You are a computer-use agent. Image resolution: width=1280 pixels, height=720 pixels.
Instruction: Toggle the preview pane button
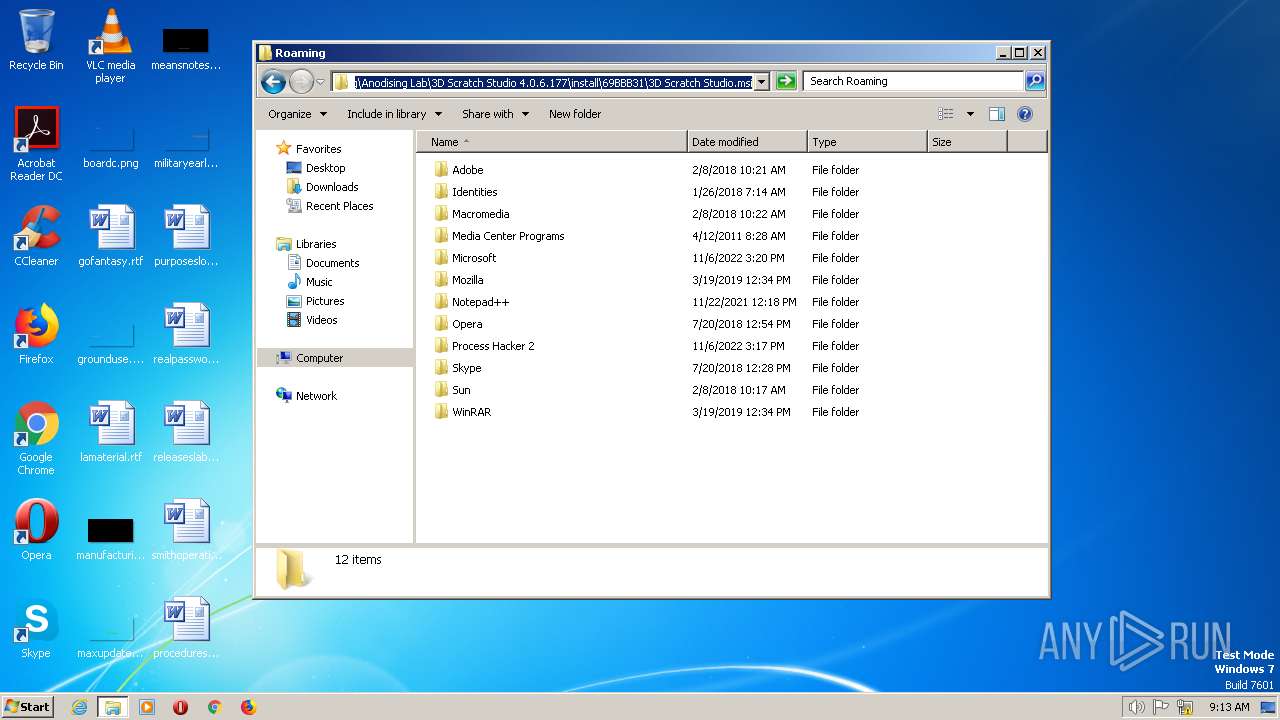coord(996,114)
